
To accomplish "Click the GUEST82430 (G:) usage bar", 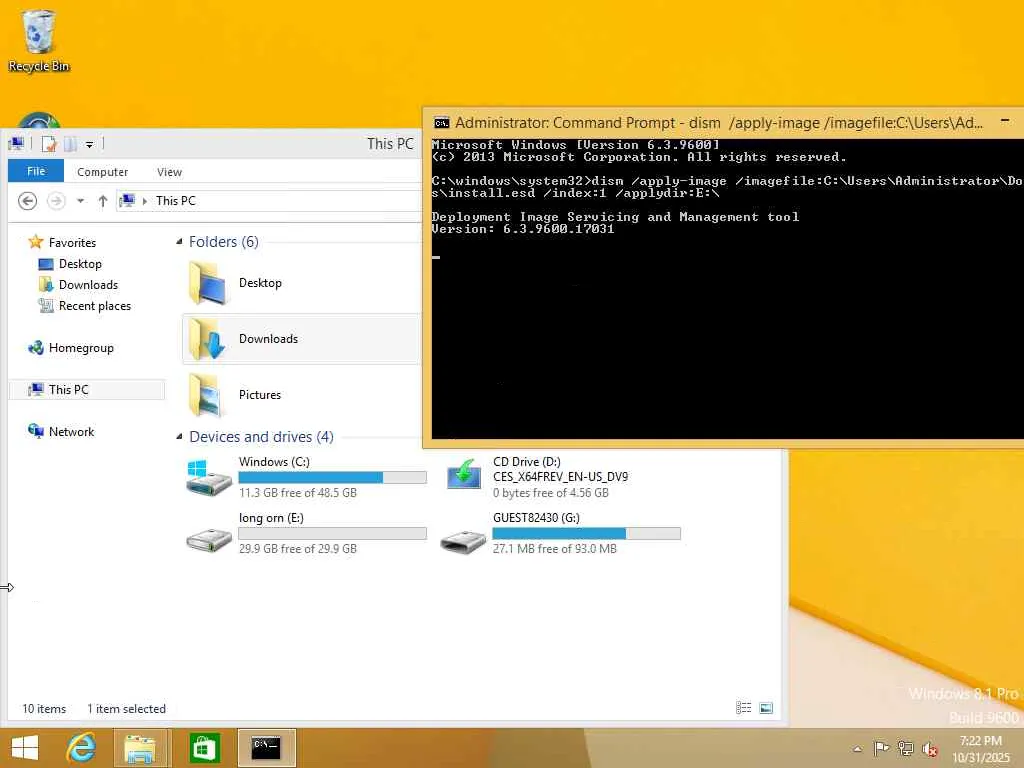I will [x=586, y=534].
